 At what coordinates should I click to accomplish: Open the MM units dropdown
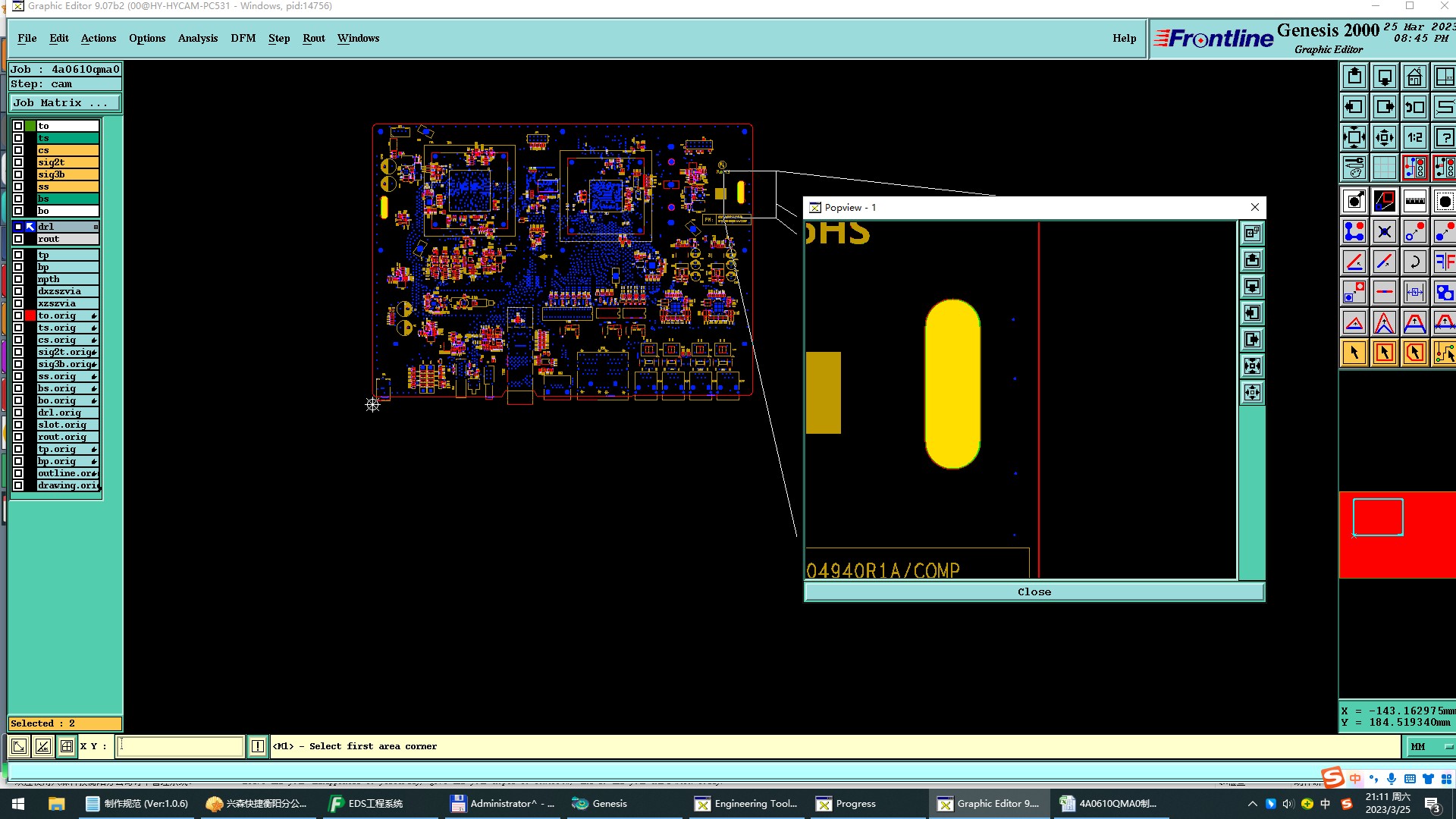pos(1431,747)
